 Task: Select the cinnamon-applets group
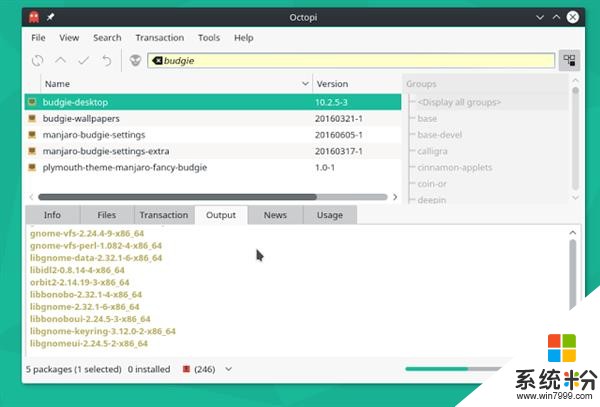pyautogui.click(x=455, y=168)
